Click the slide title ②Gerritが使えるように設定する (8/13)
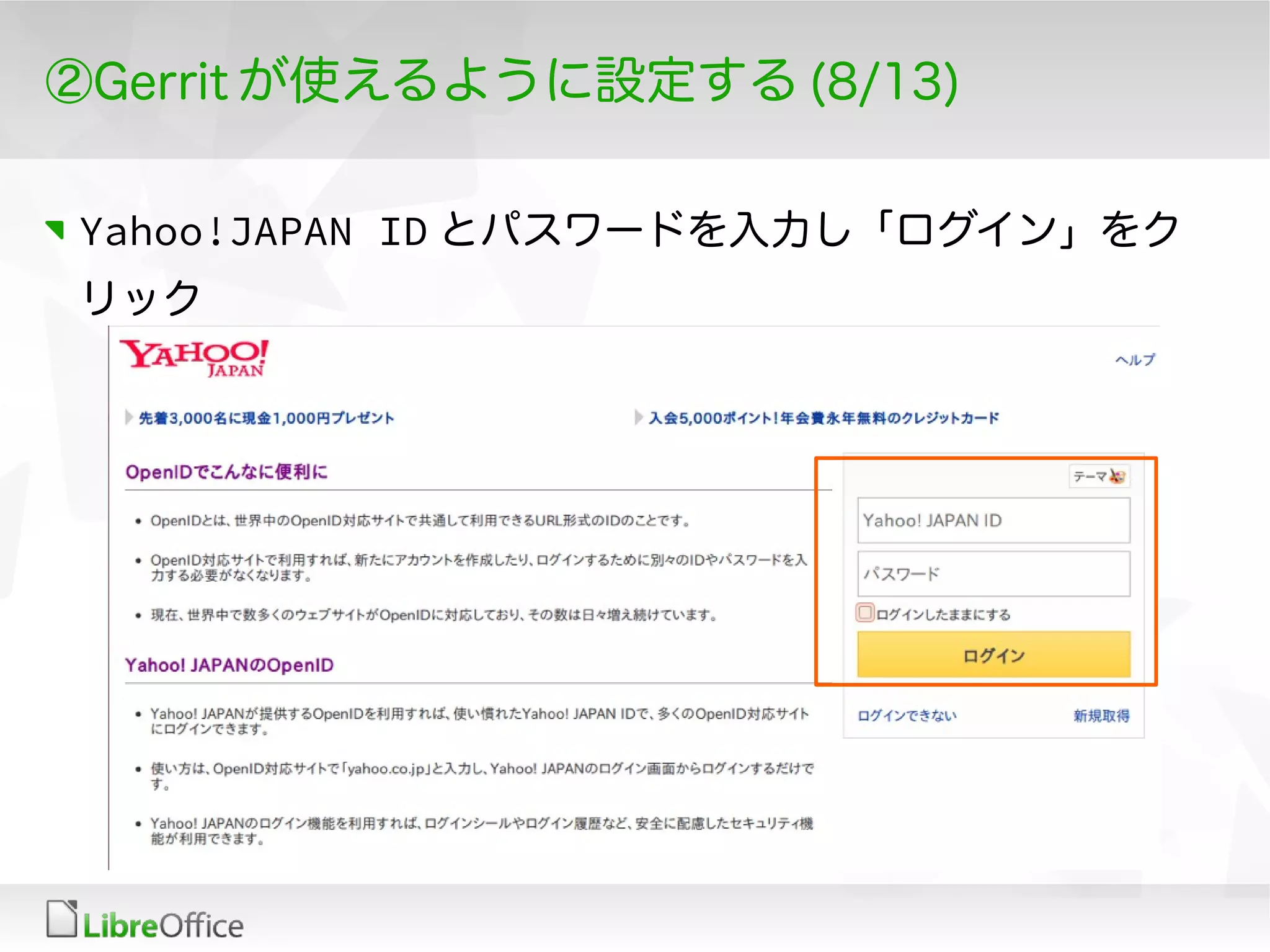 502,81
